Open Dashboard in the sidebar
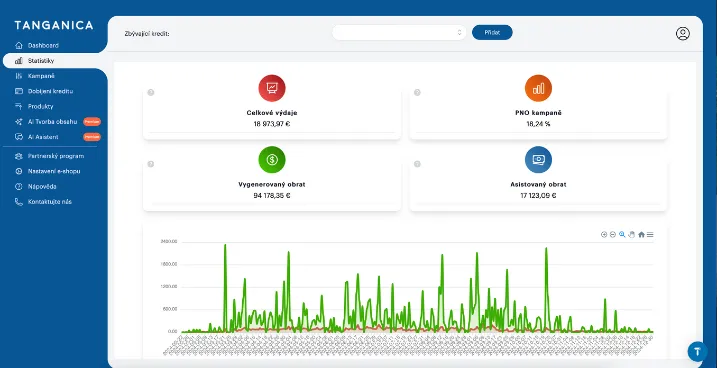 point(43,46)
